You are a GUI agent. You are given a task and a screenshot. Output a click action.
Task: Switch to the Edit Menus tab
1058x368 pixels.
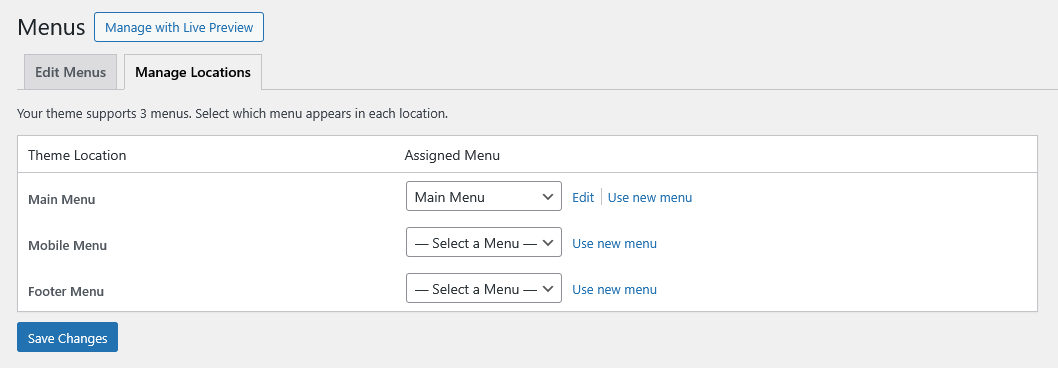pos(70,72)
